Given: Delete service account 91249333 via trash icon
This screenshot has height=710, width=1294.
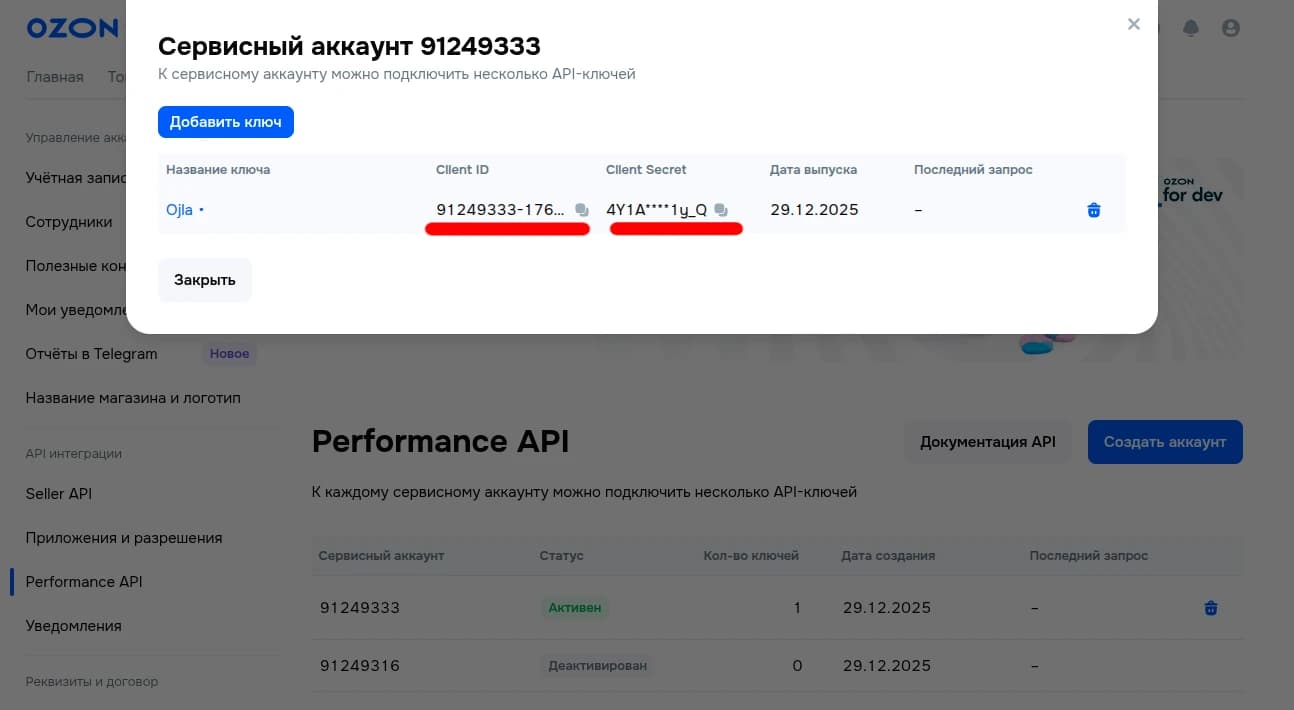Looking at the screenshot, I should coord(1210,608).
